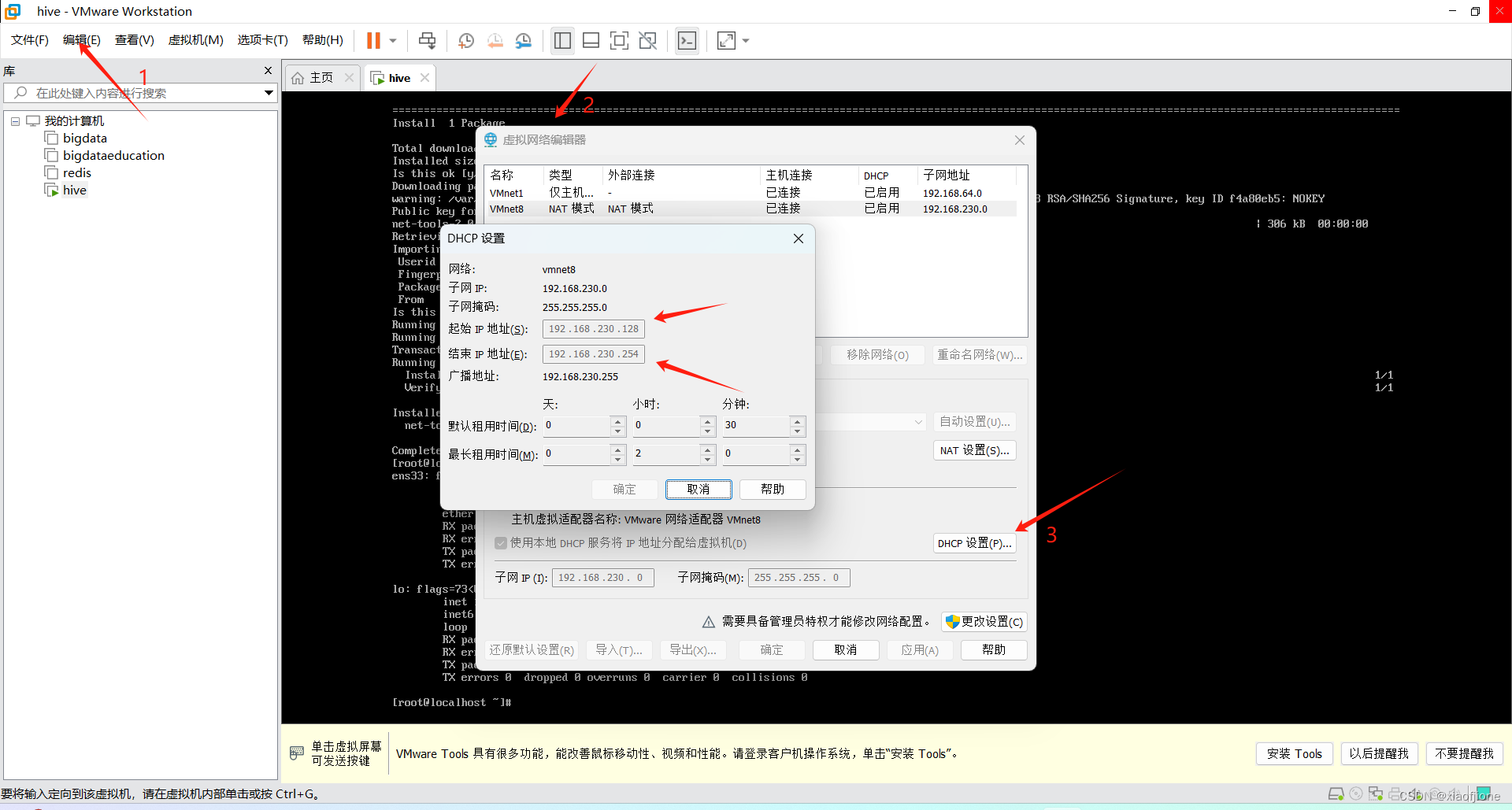Viewport: 1512px width, 810px height.
Task: Click 还原默认设置(R) button
Action: coord(532,649)
